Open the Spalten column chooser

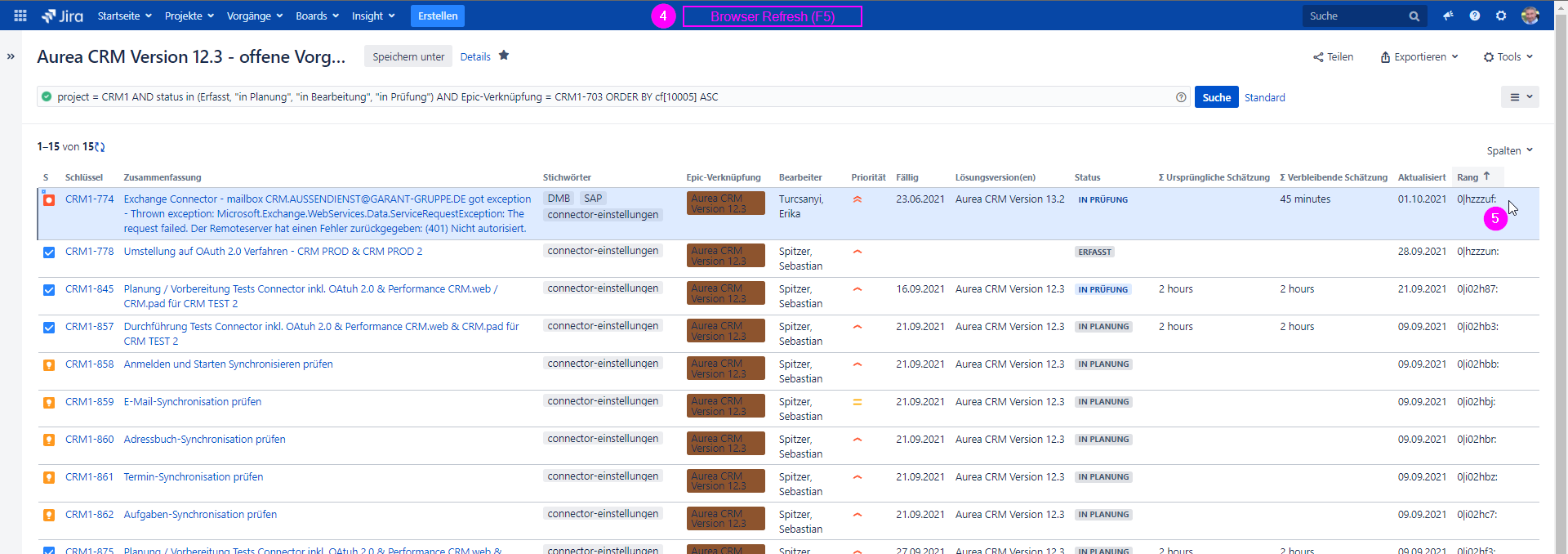pos(1510,150)
